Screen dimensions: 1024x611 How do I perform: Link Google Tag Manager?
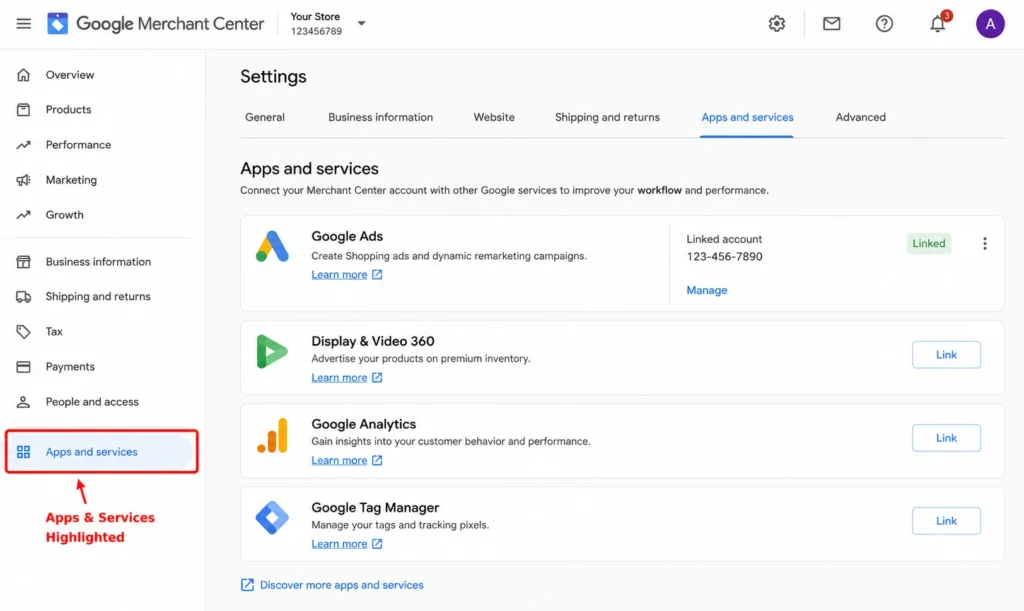click(946, 521)
